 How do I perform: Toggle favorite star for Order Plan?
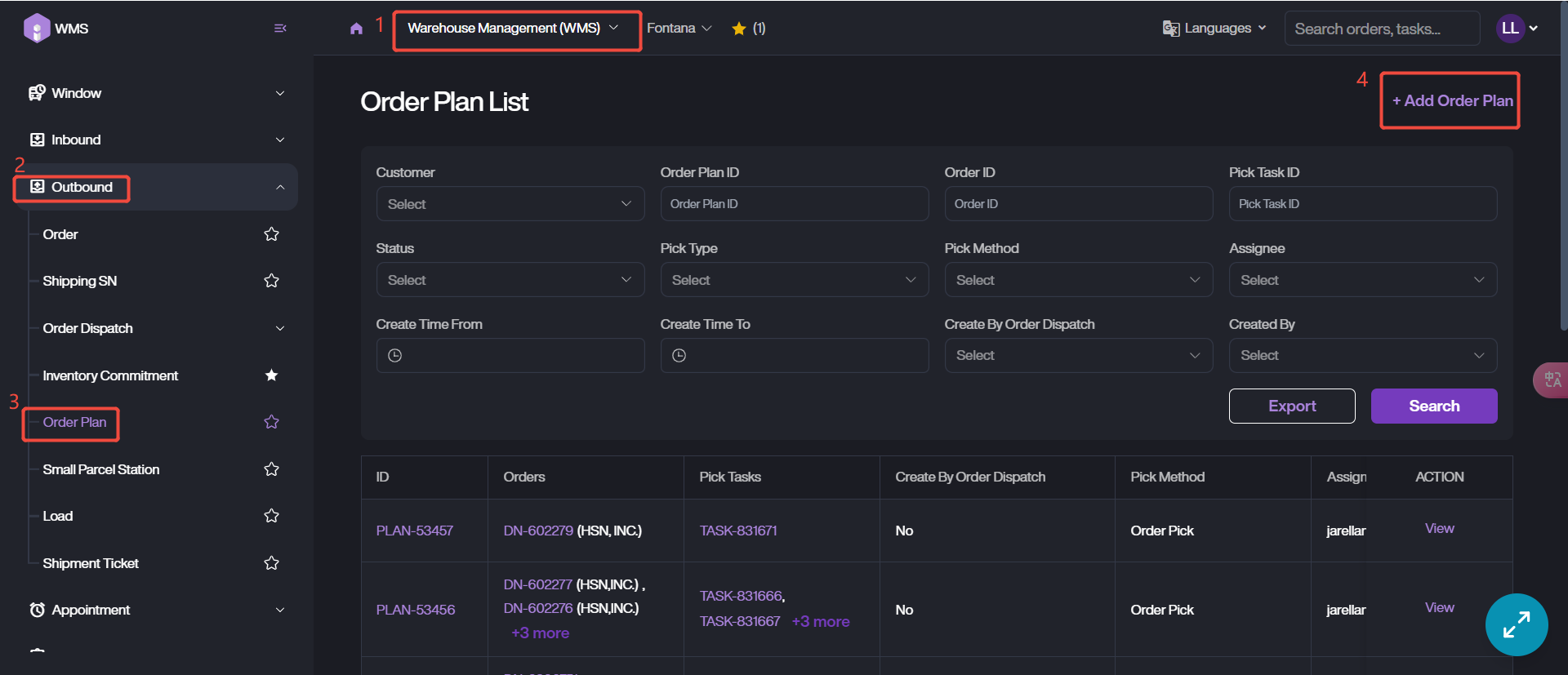(272, 422)
